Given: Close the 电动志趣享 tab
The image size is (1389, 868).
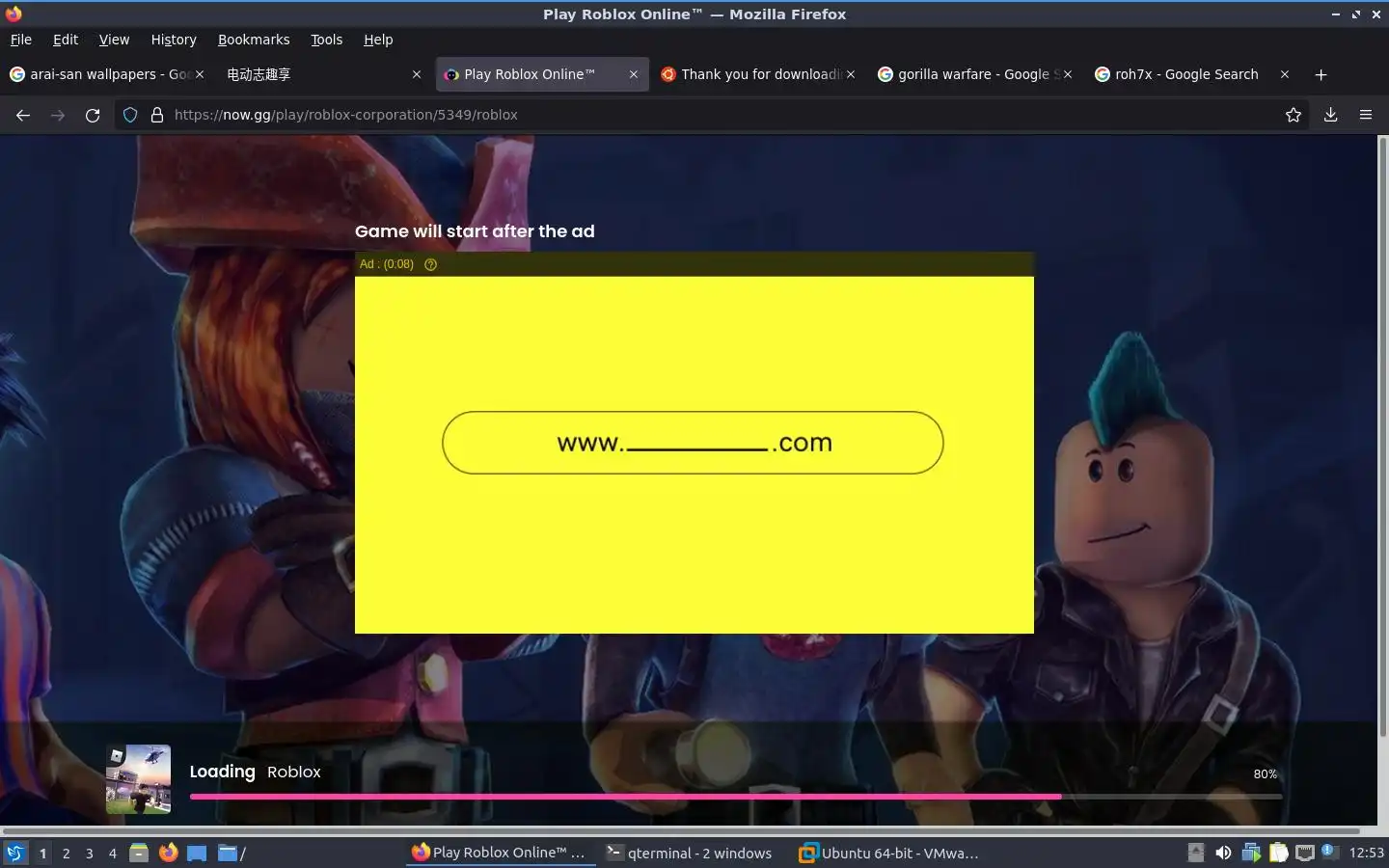Looking at the screenshot, I should (x=417, y=74).
